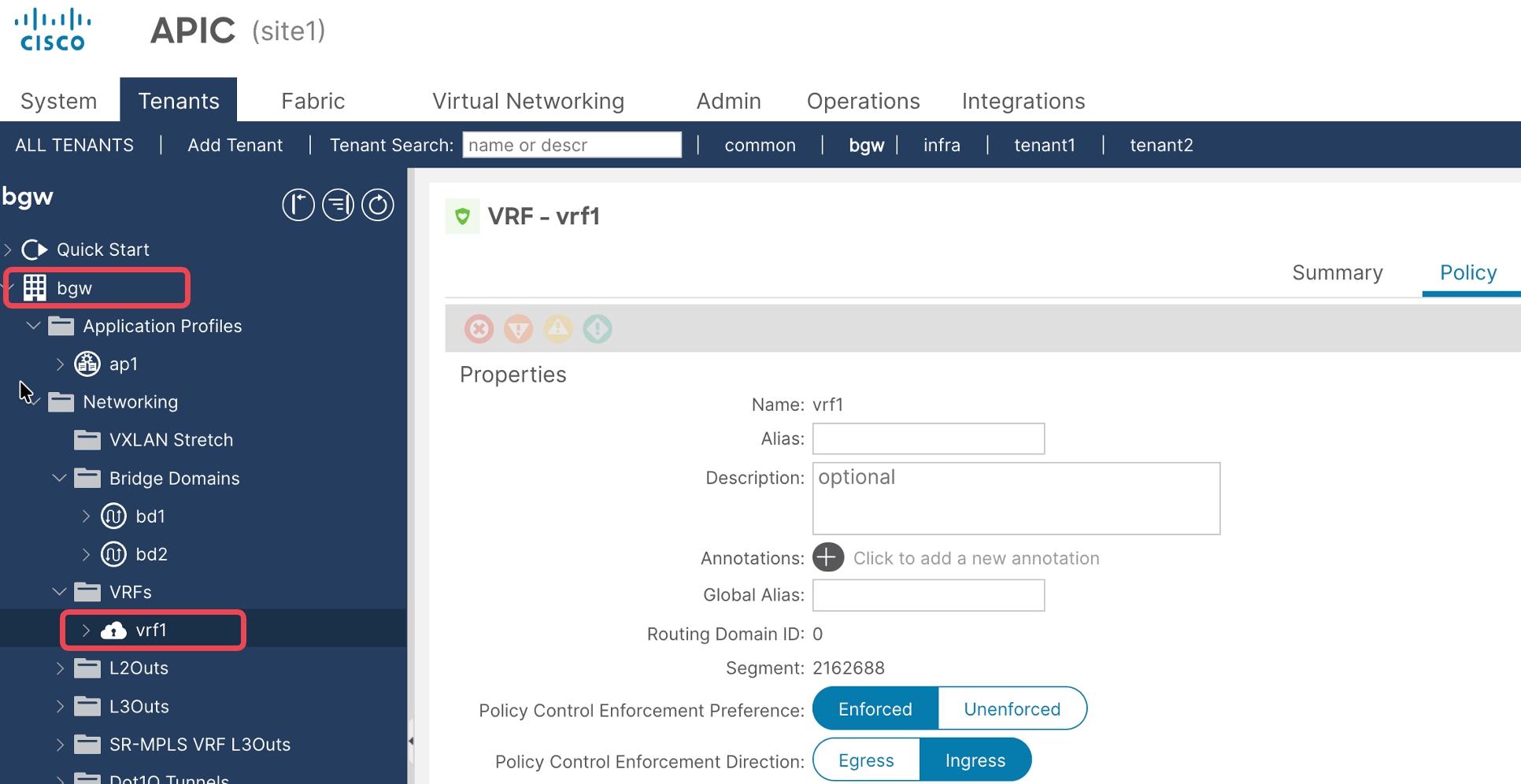Set enforcement direction to Ingress
1521x784 pixels.
point(975,760)
